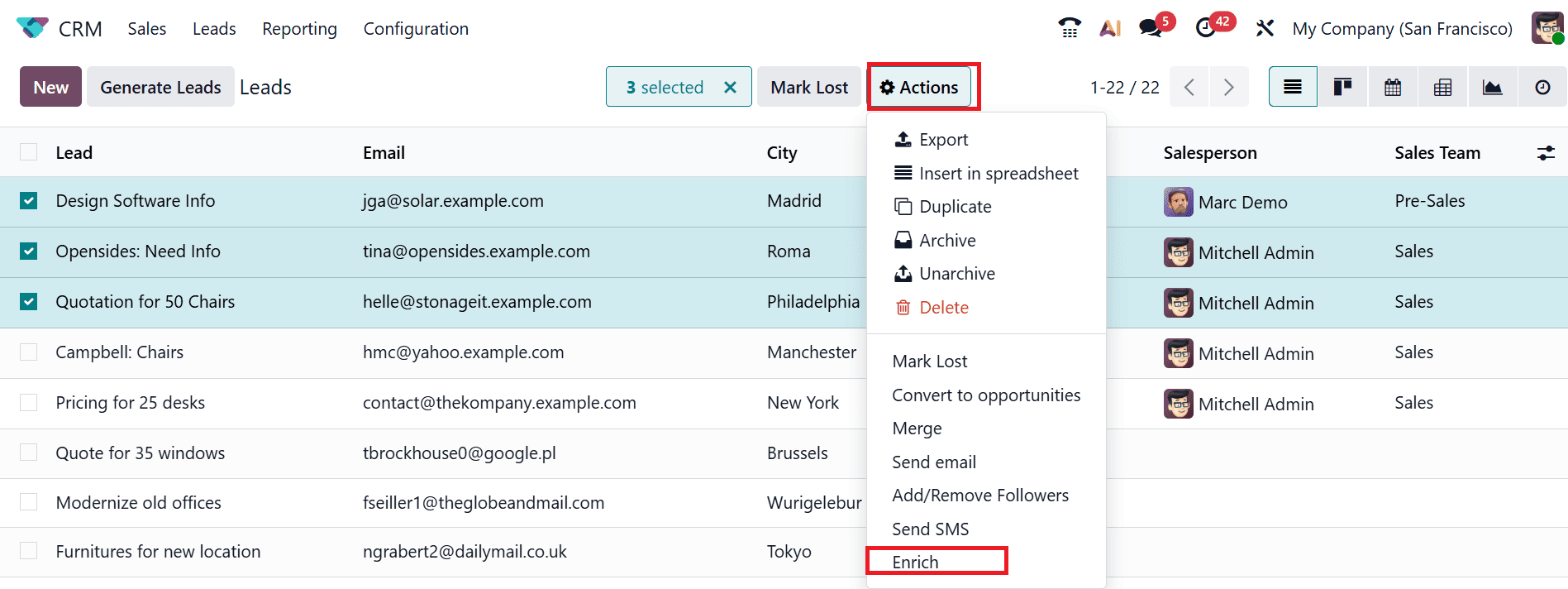Switch to activity view
Screen dimensions: 1568x589
click(x=1542, y=87)
